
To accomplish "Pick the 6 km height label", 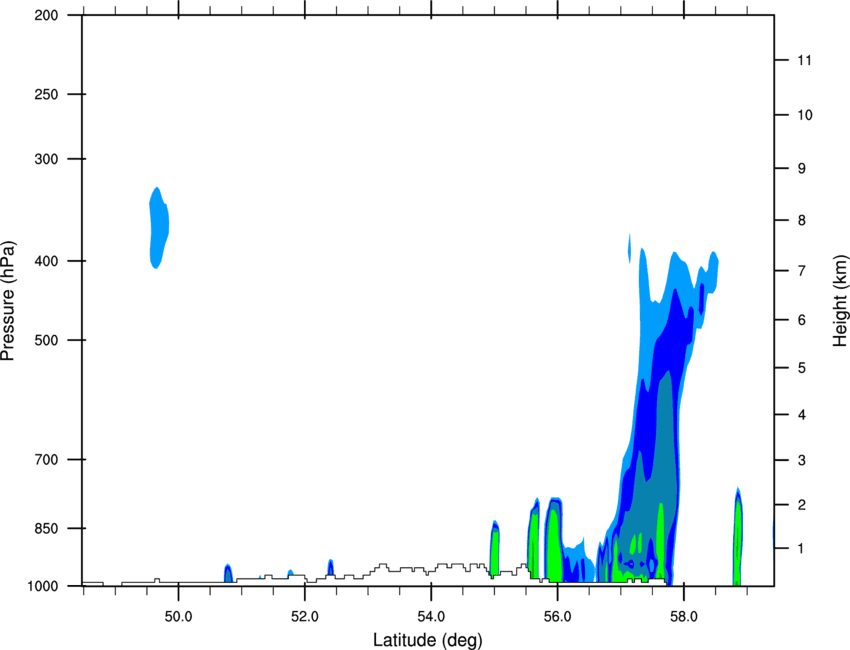I will pos(802,320).
